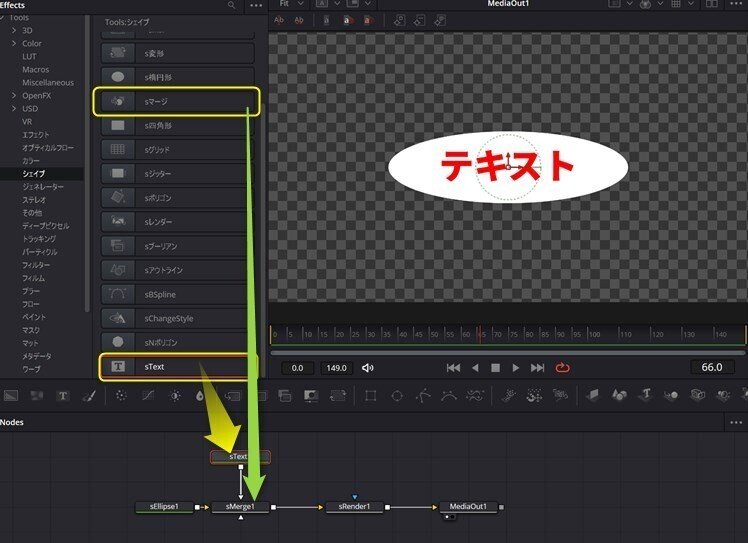
Task: Select LUT category in tree
Action: click(x=29, y=56)
